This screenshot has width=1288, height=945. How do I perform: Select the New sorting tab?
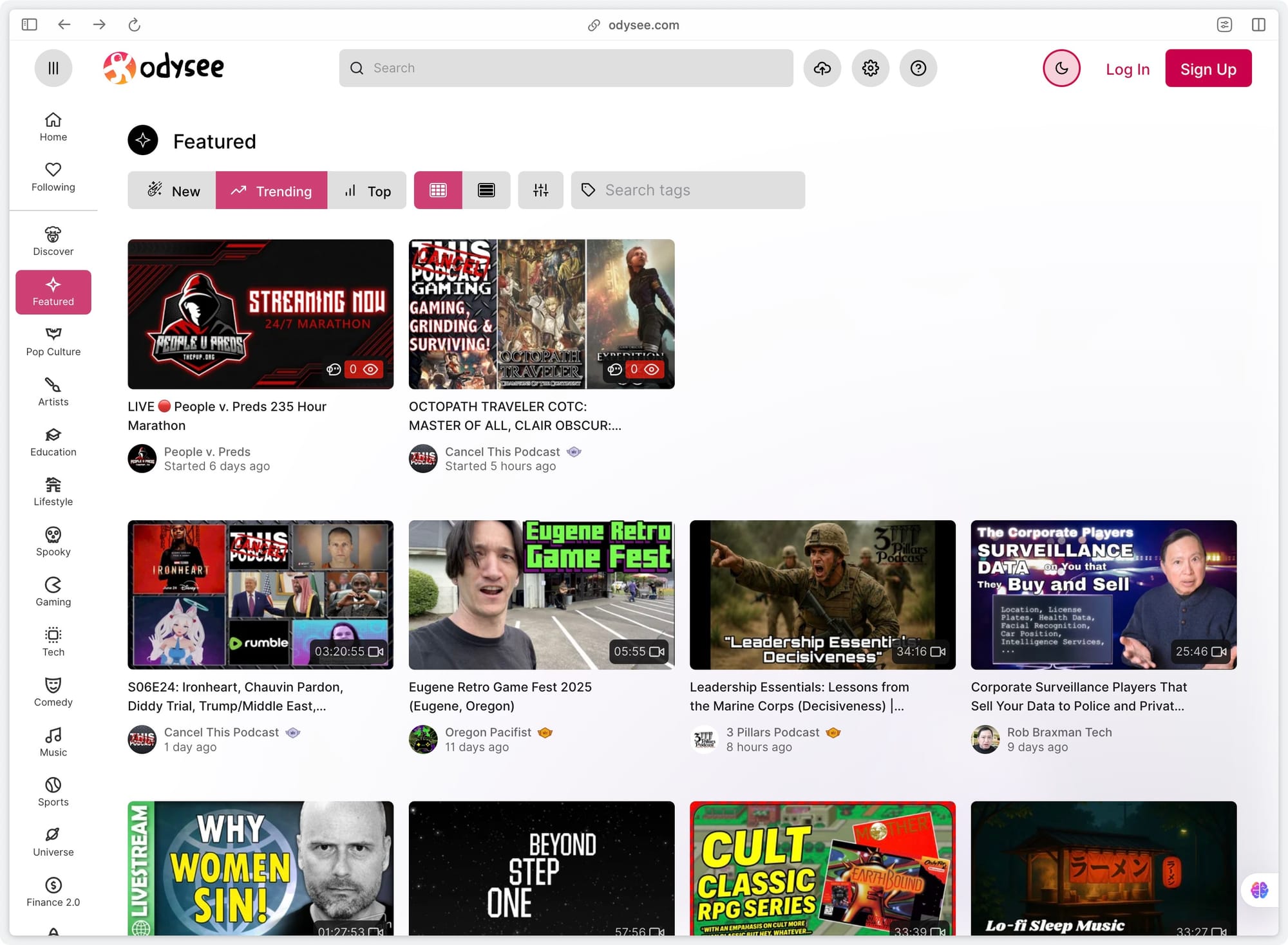(172, 191)
